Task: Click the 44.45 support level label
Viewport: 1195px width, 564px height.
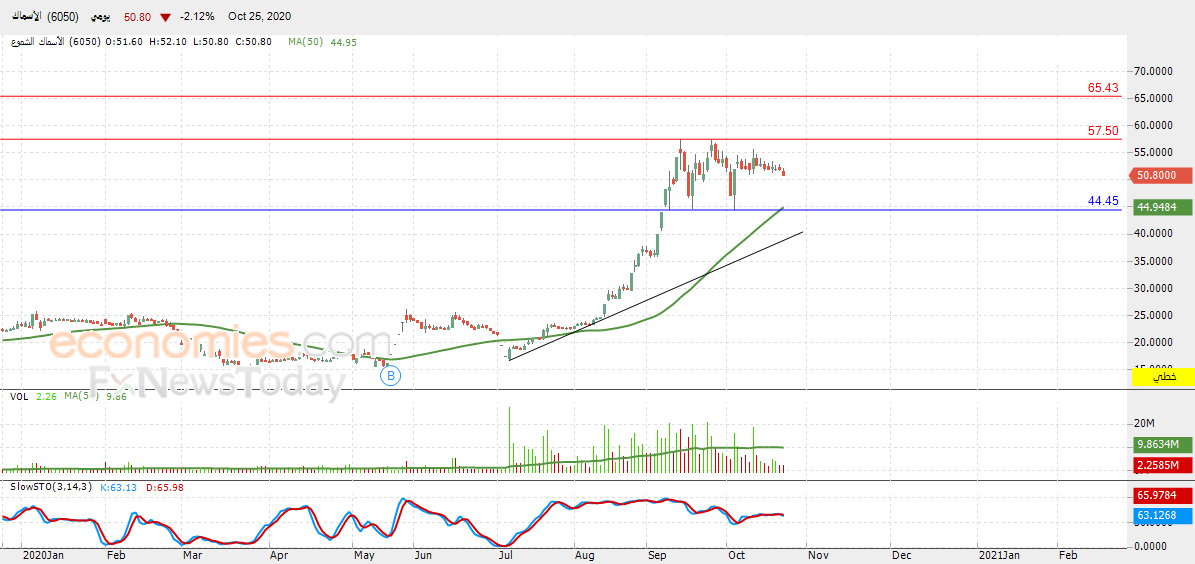Action: (x=1103, y=201)
